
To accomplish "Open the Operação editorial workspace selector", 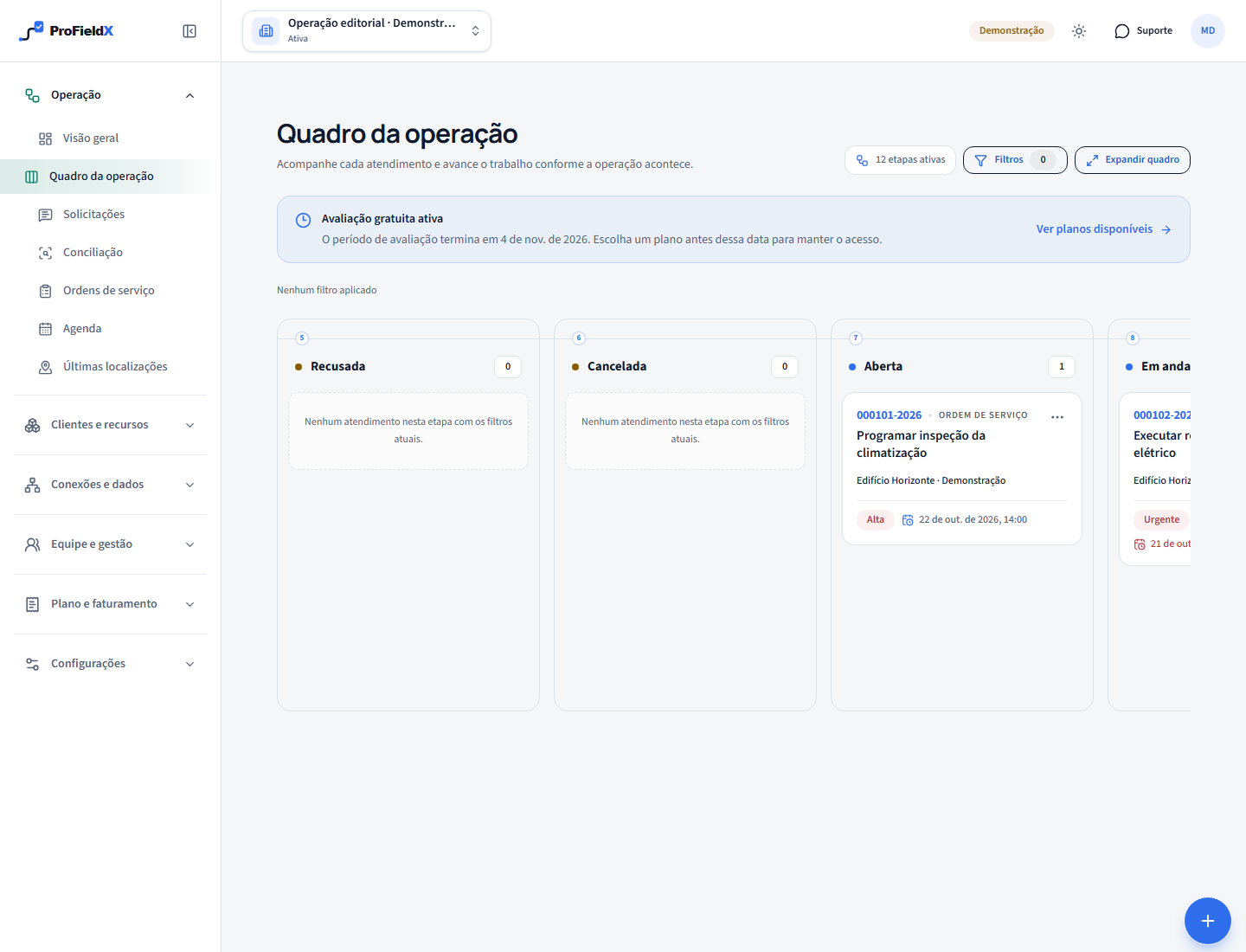I will pyautogui.click(x=367, y=31).
